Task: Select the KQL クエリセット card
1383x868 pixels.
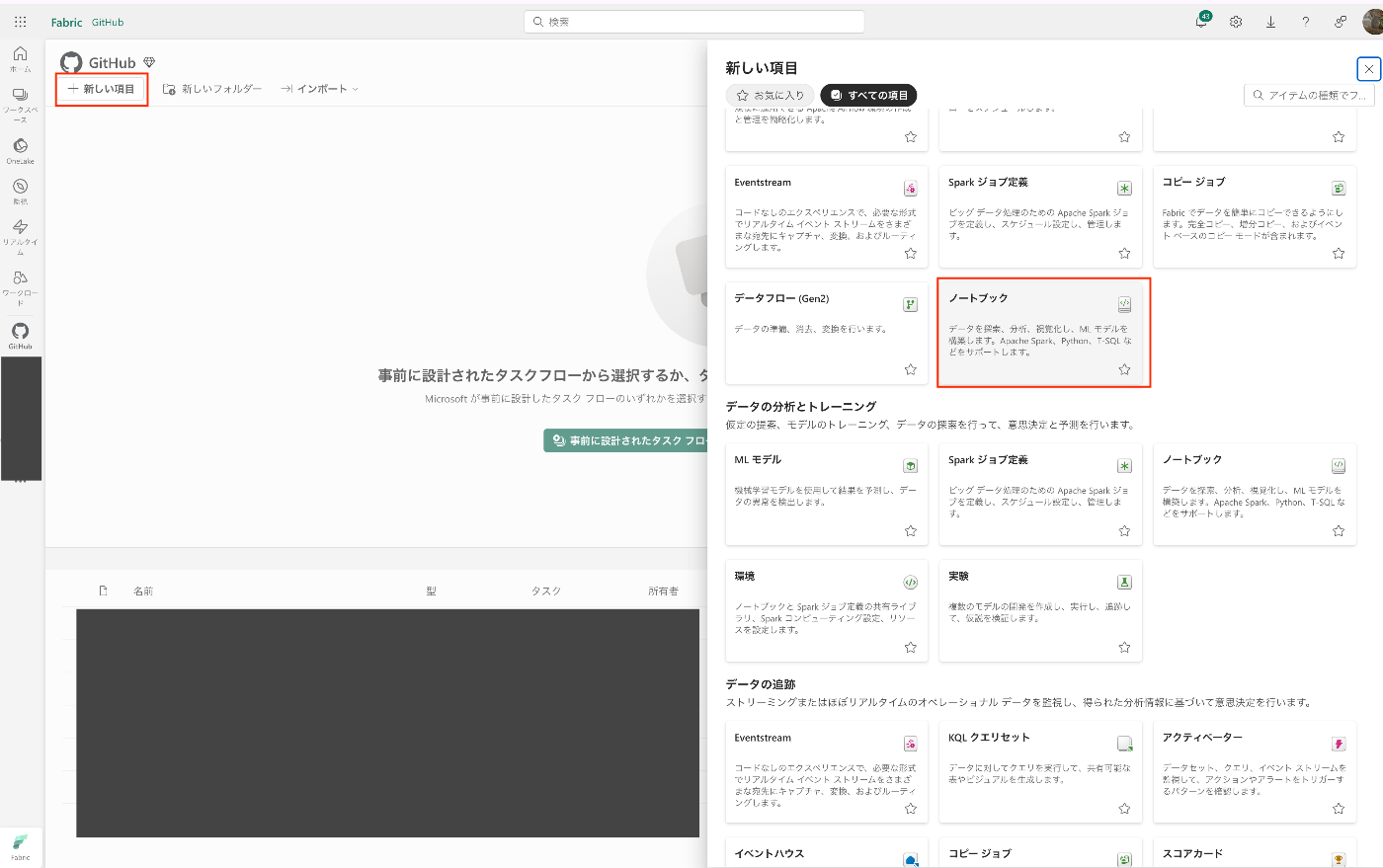Action: (1040, 772)
